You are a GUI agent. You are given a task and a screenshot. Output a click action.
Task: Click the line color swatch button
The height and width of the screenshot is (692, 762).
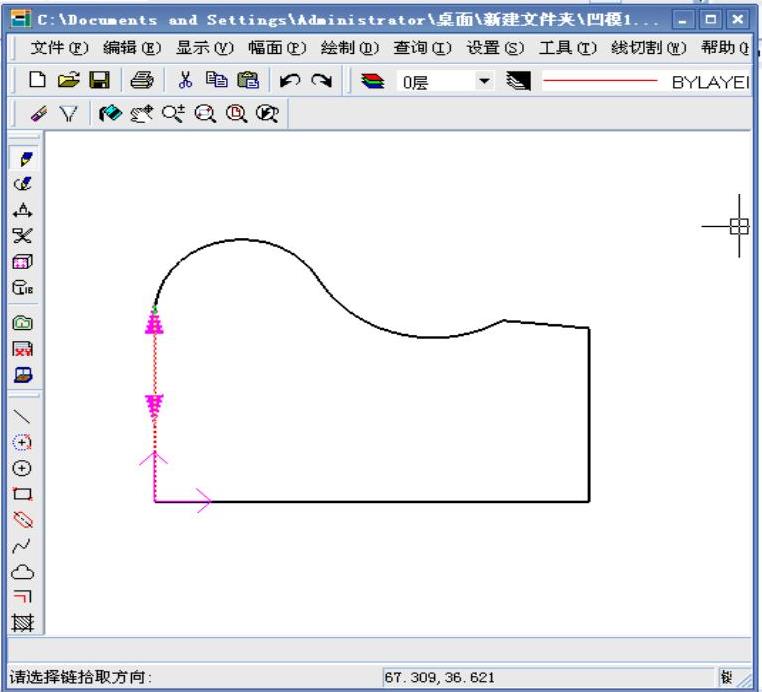tap(518, 82)
